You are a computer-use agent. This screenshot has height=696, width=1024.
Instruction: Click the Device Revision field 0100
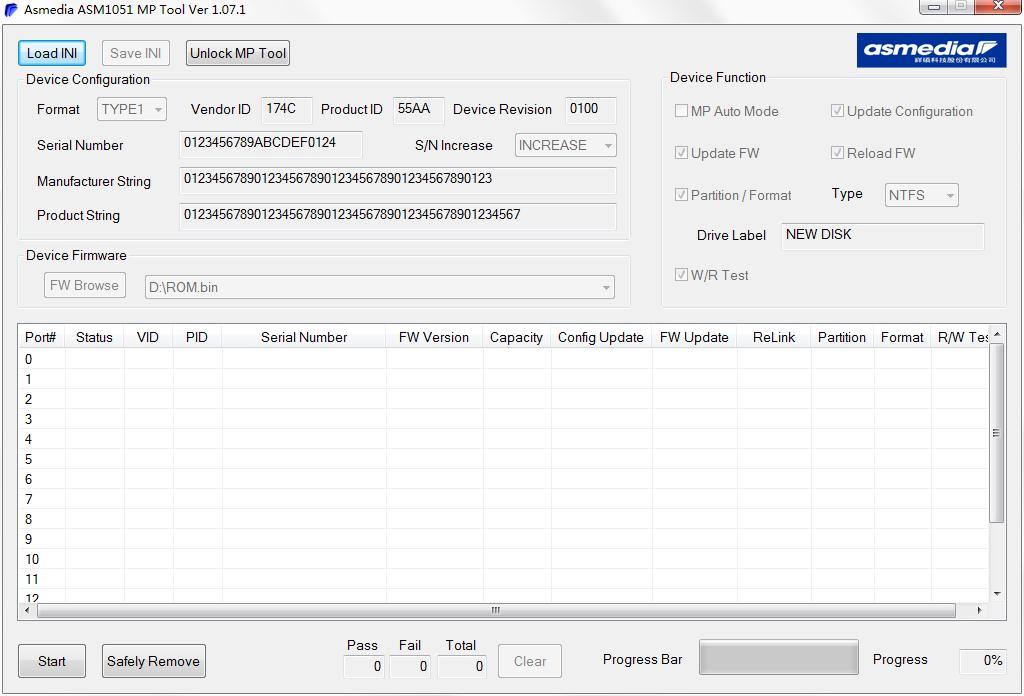pyautogui.click(x=590, y=110)
